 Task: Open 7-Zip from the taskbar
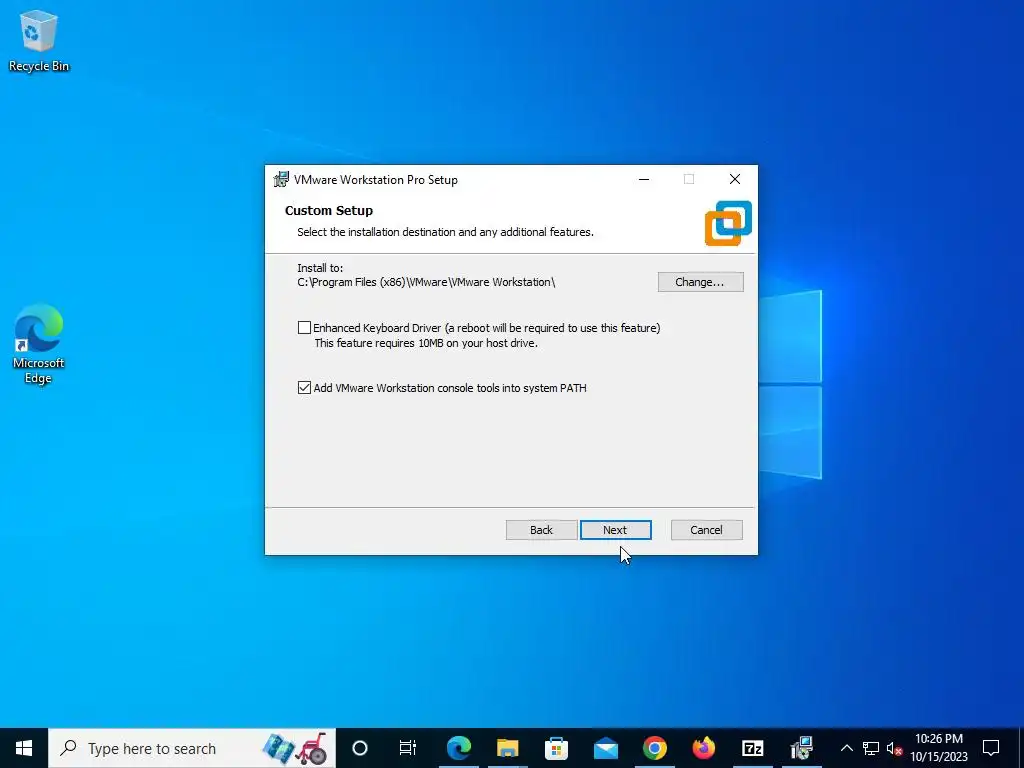pyautogui.click(x=752, y=748)
